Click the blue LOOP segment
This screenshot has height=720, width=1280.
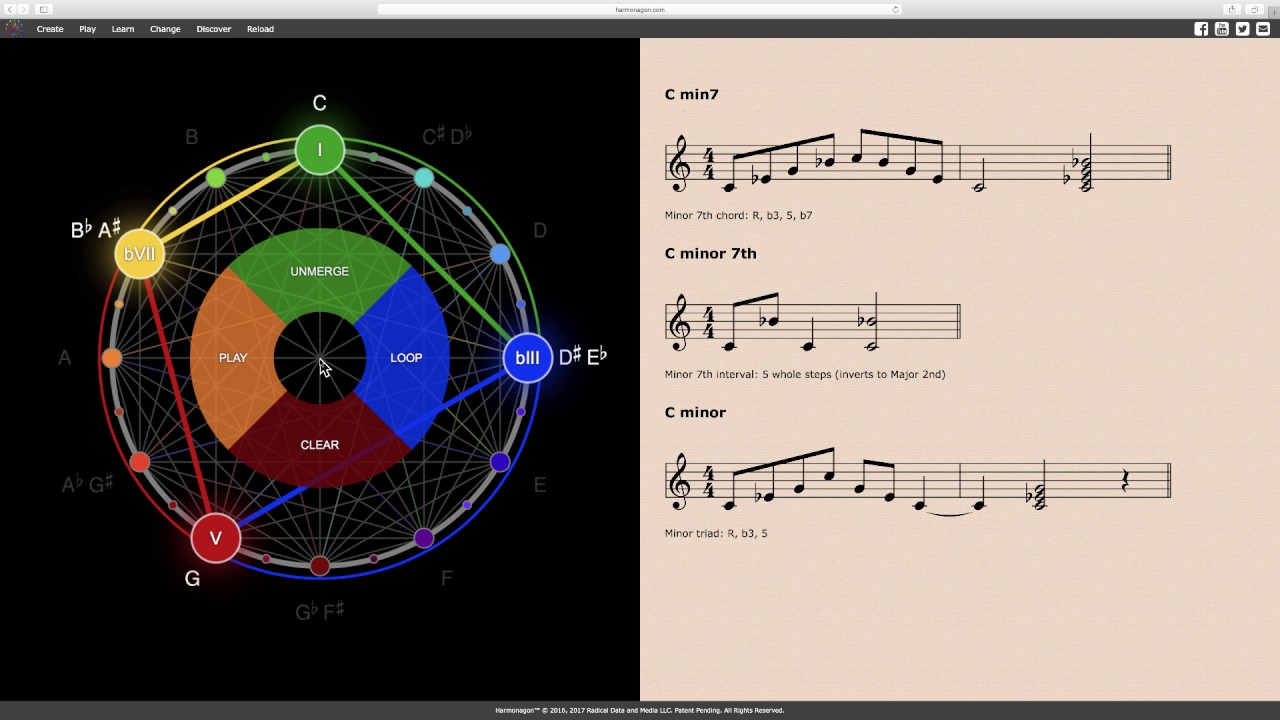[x=406, y=358]
